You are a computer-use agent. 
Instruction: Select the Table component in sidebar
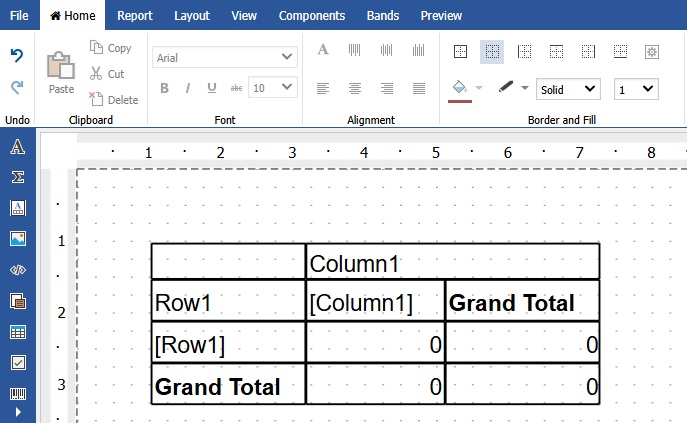[17, 331]
